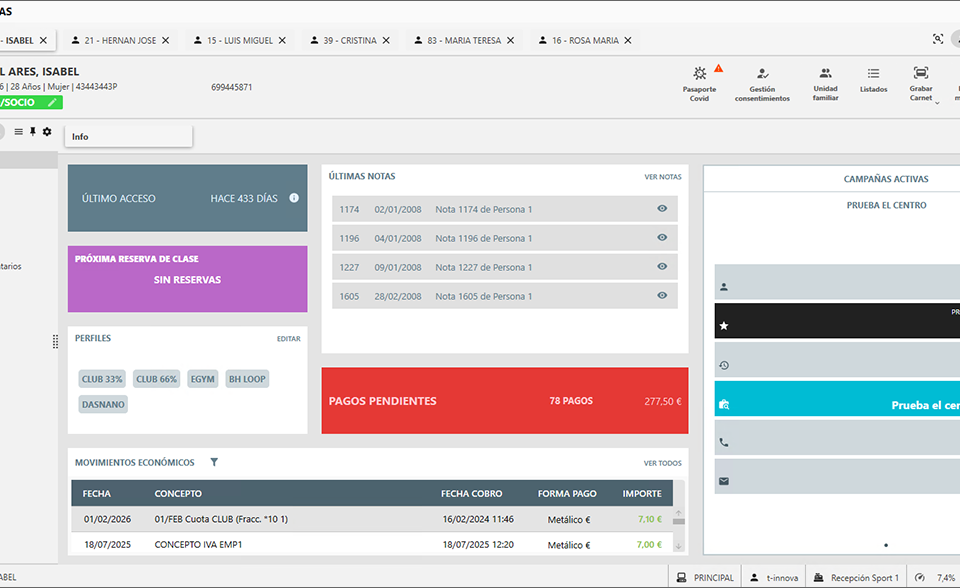View note 1605 using its eye icon
This screenshot has height=588, width=960.
coord(662,296)
